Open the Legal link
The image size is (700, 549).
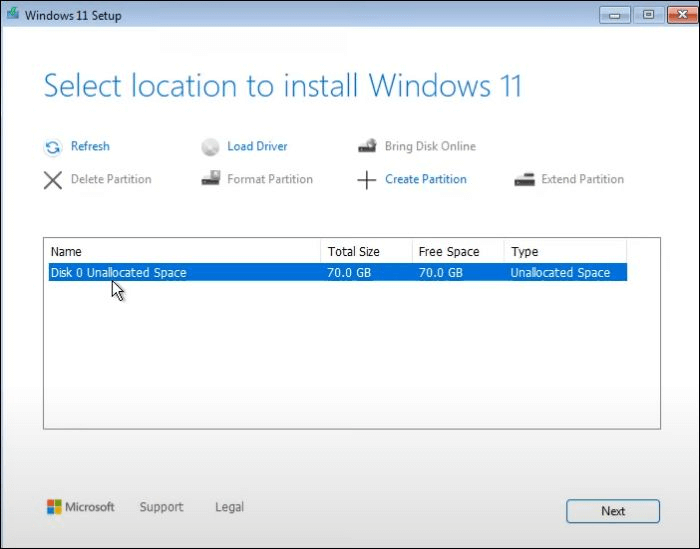(229, 507)
